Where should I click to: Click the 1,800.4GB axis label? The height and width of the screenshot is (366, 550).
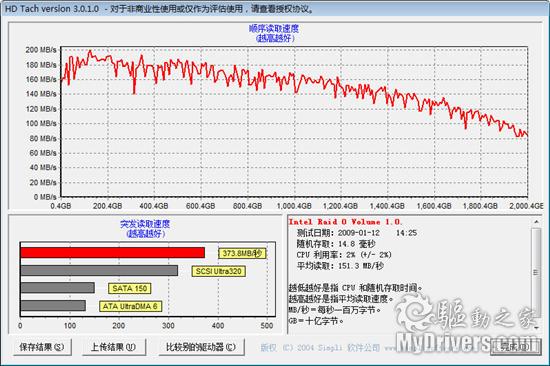480,206
